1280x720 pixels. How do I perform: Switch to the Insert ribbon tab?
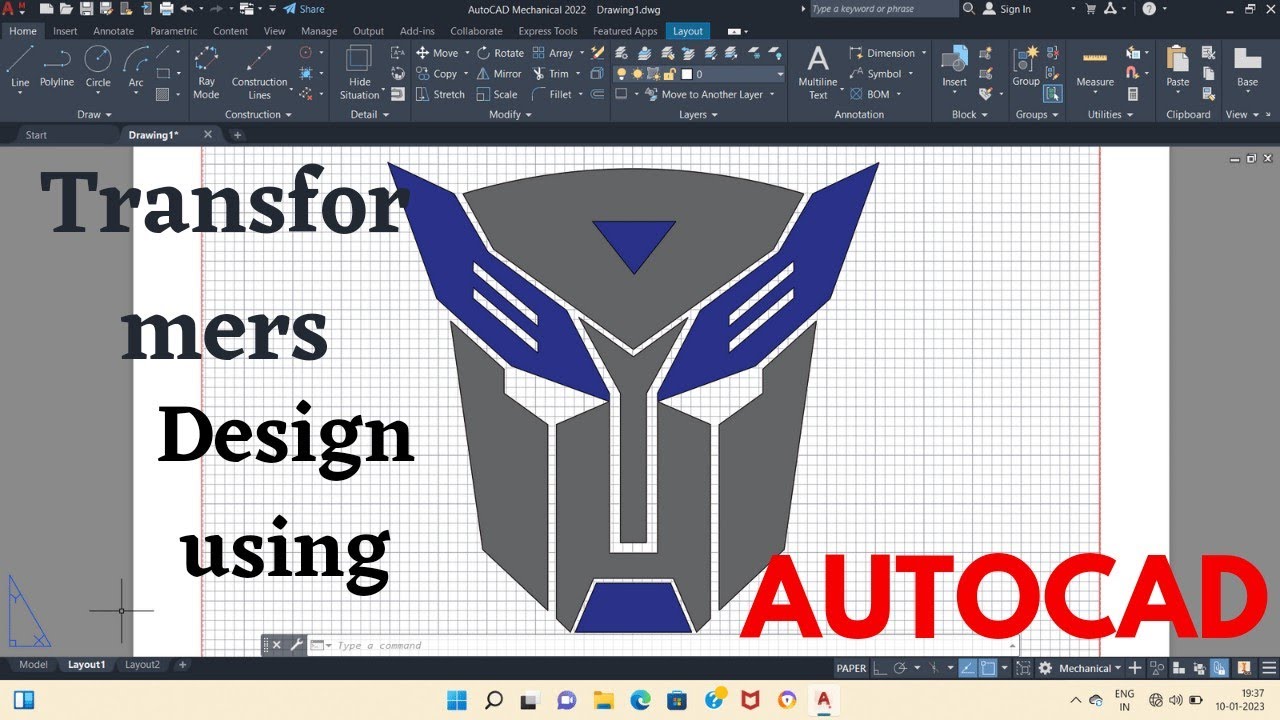pyautogui.click(x=65, y=31)
